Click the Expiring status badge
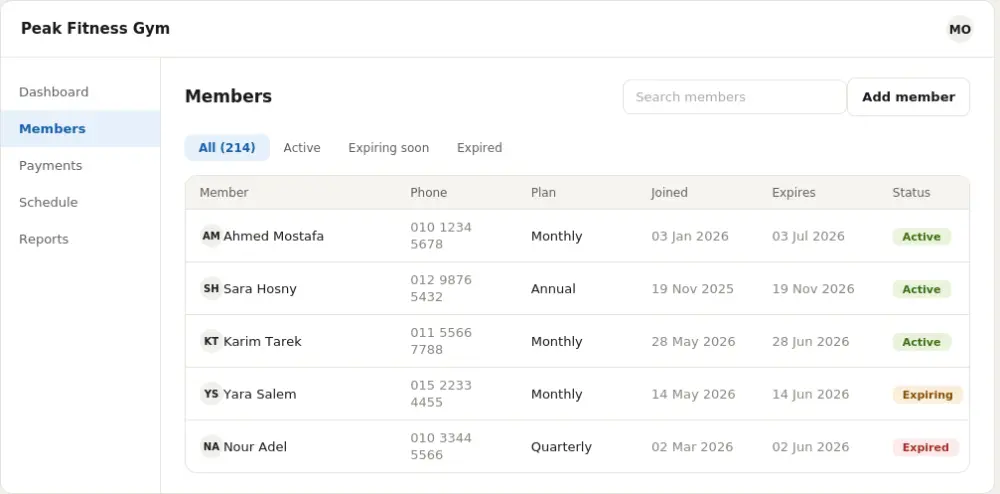 927,395
